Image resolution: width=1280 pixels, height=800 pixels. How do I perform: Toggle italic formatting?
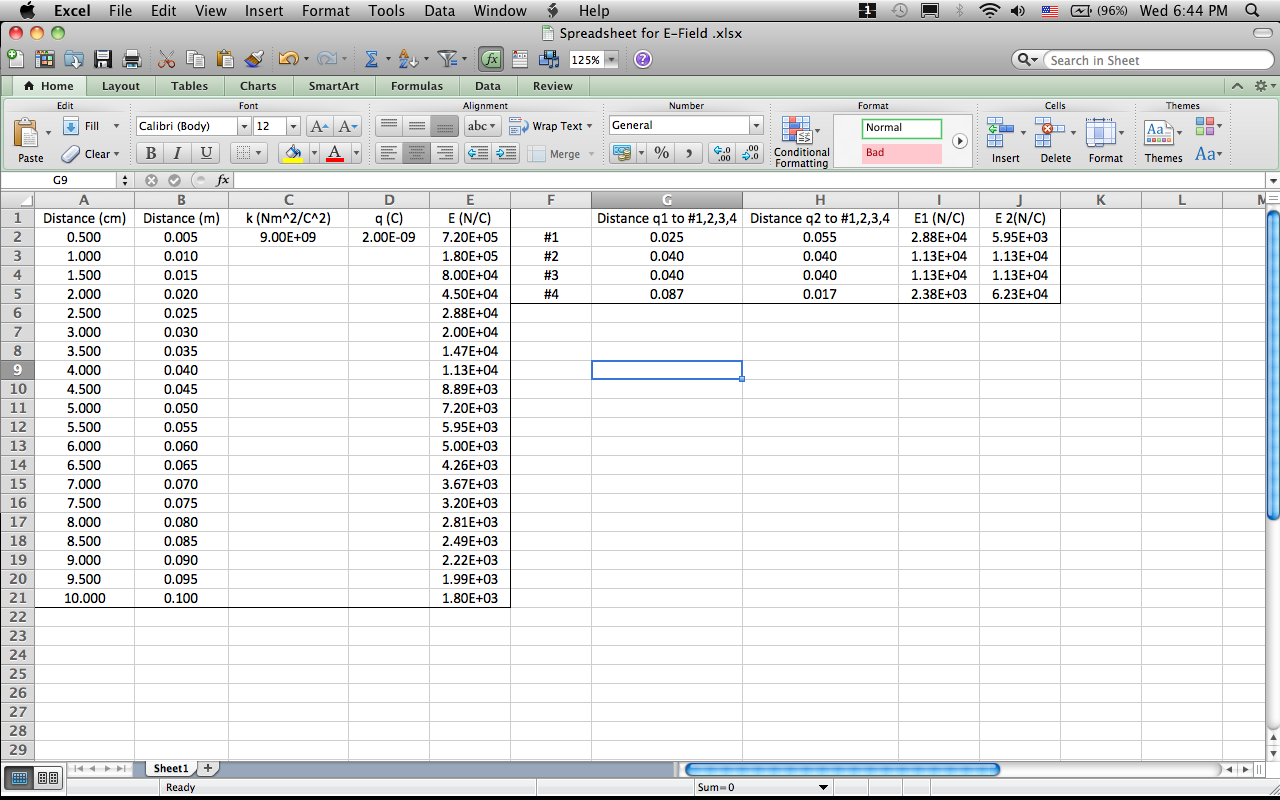coord(175,151)
